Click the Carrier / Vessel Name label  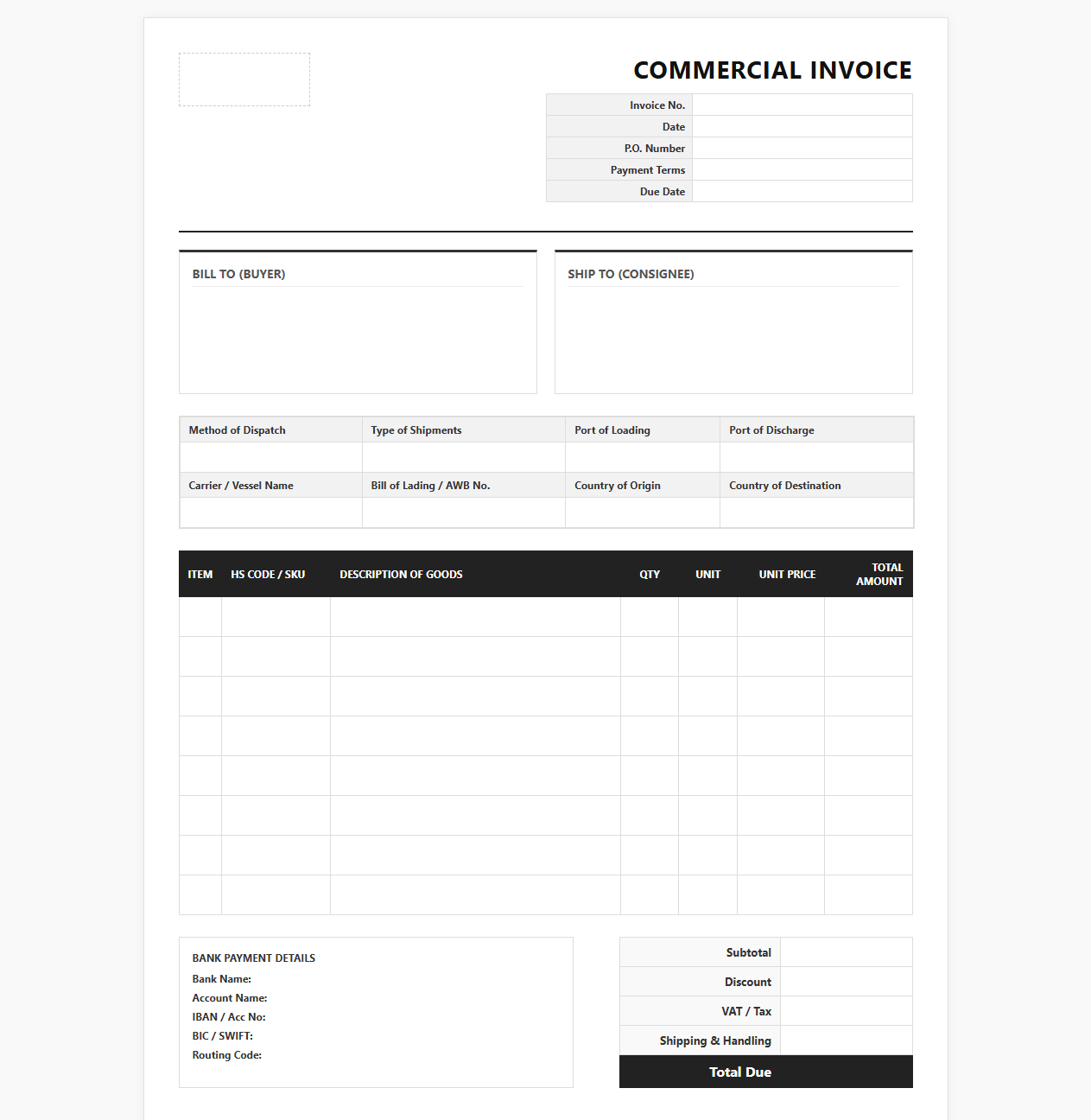tap(241, 485)
